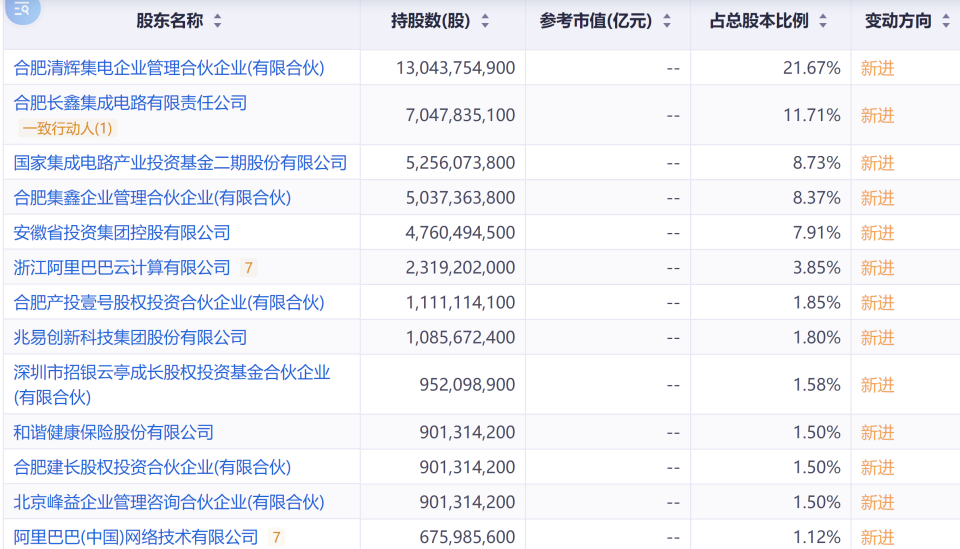Open shareholder 合肥长鑫集成电路有限责任公司
Viewport: 960px width, 549px height.
point(130,103)
